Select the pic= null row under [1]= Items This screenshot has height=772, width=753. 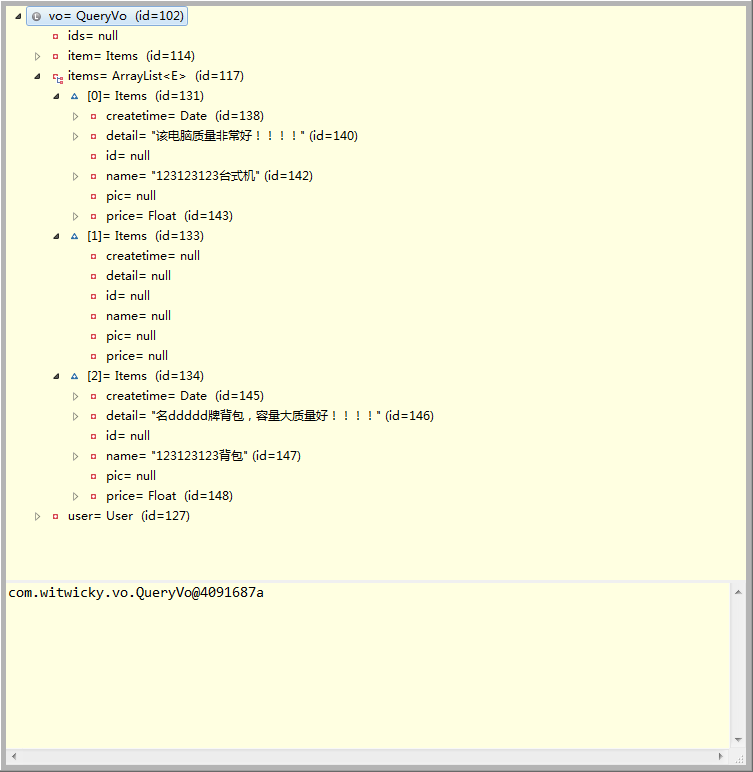tap(131, 336)
